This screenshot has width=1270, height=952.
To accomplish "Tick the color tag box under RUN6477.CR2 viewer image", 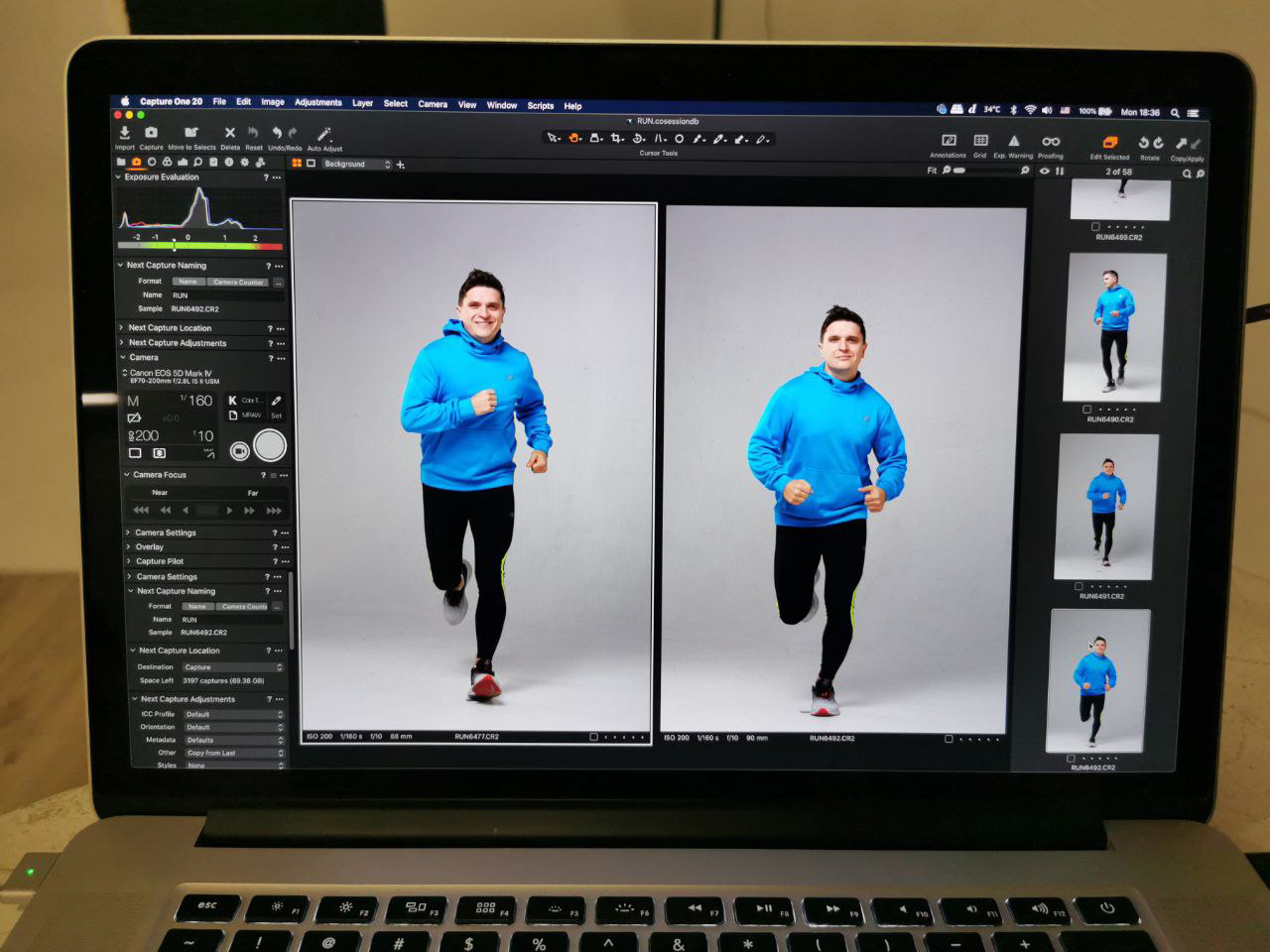I will [x=593, y=737].
